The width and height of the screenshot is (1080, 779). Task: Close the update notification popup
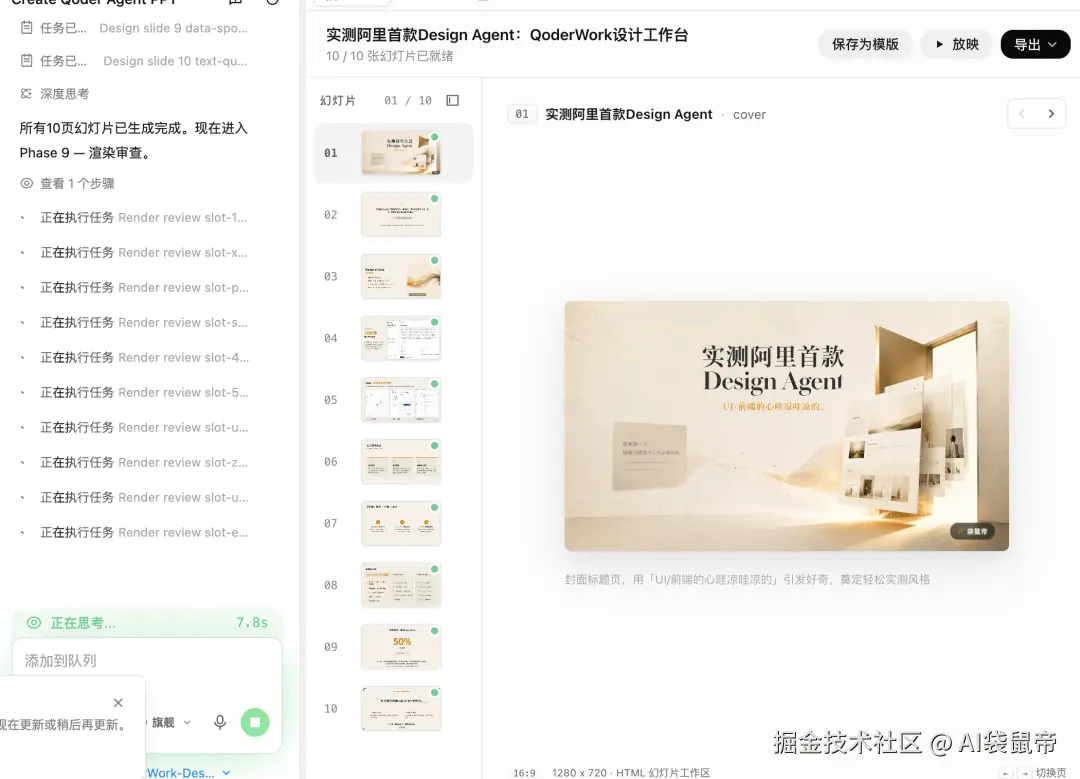[118, 703]
